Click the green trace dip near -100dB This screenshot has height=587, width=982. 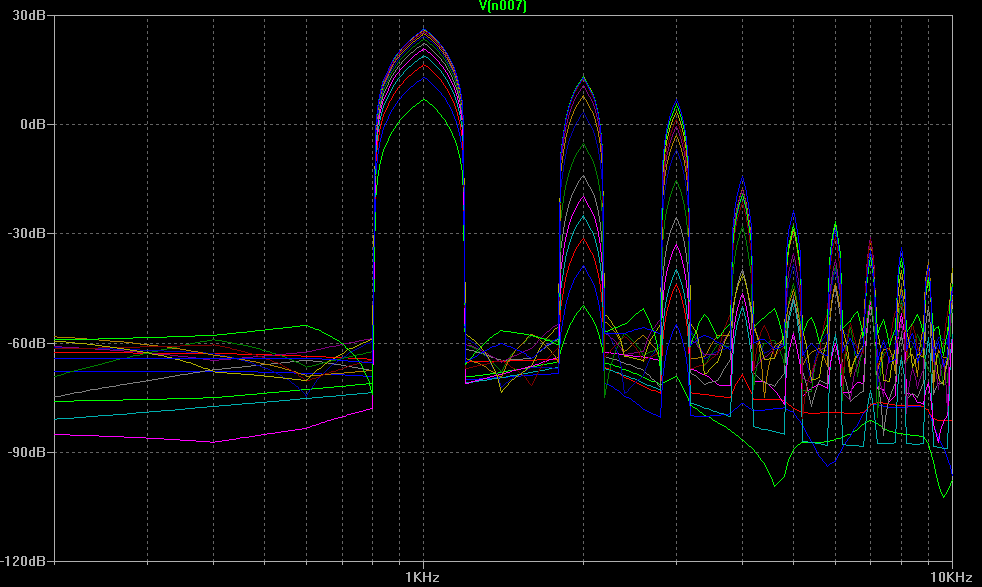click(x=775, y=486)
